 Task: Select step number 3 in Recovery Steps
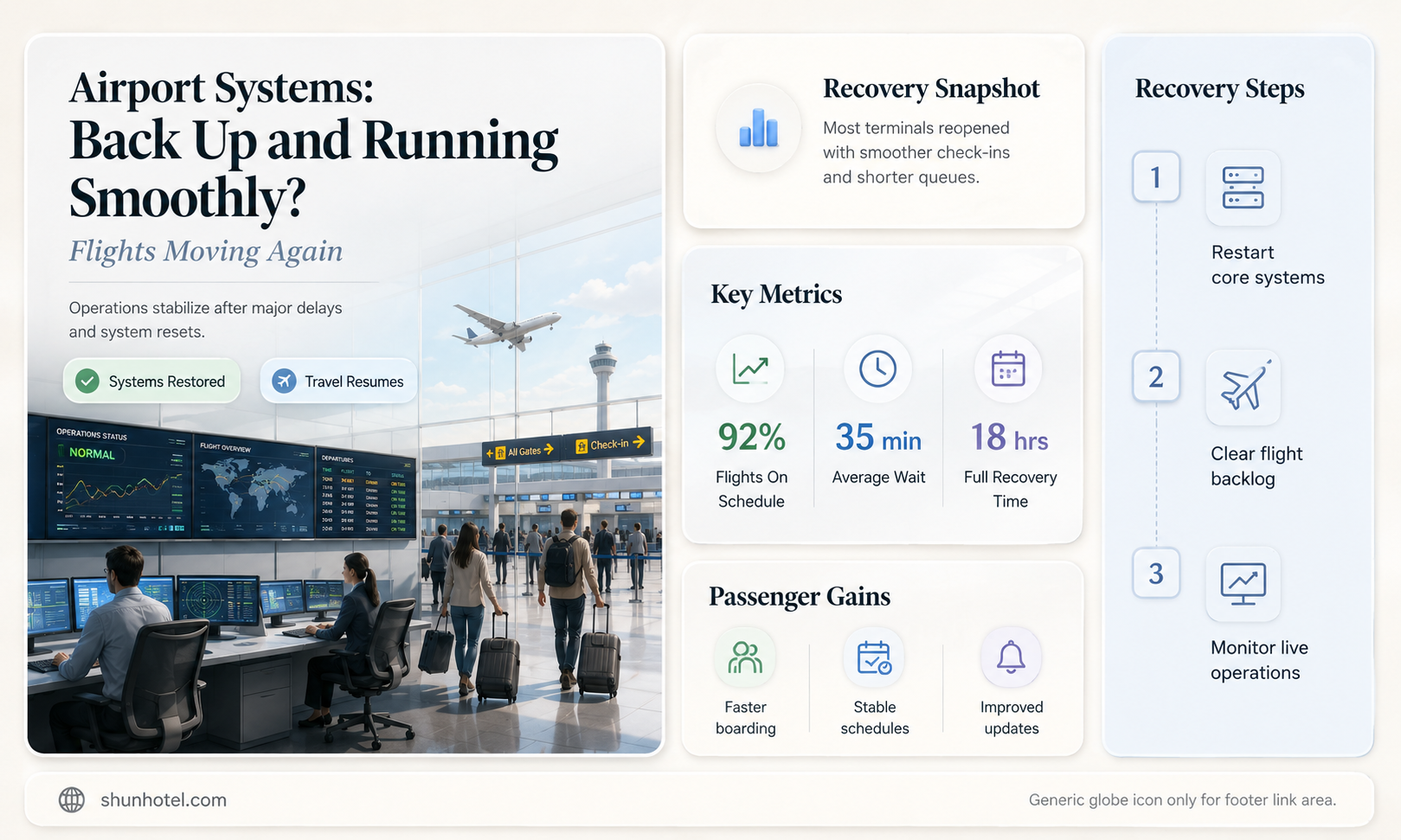[x=1156, y=574]
